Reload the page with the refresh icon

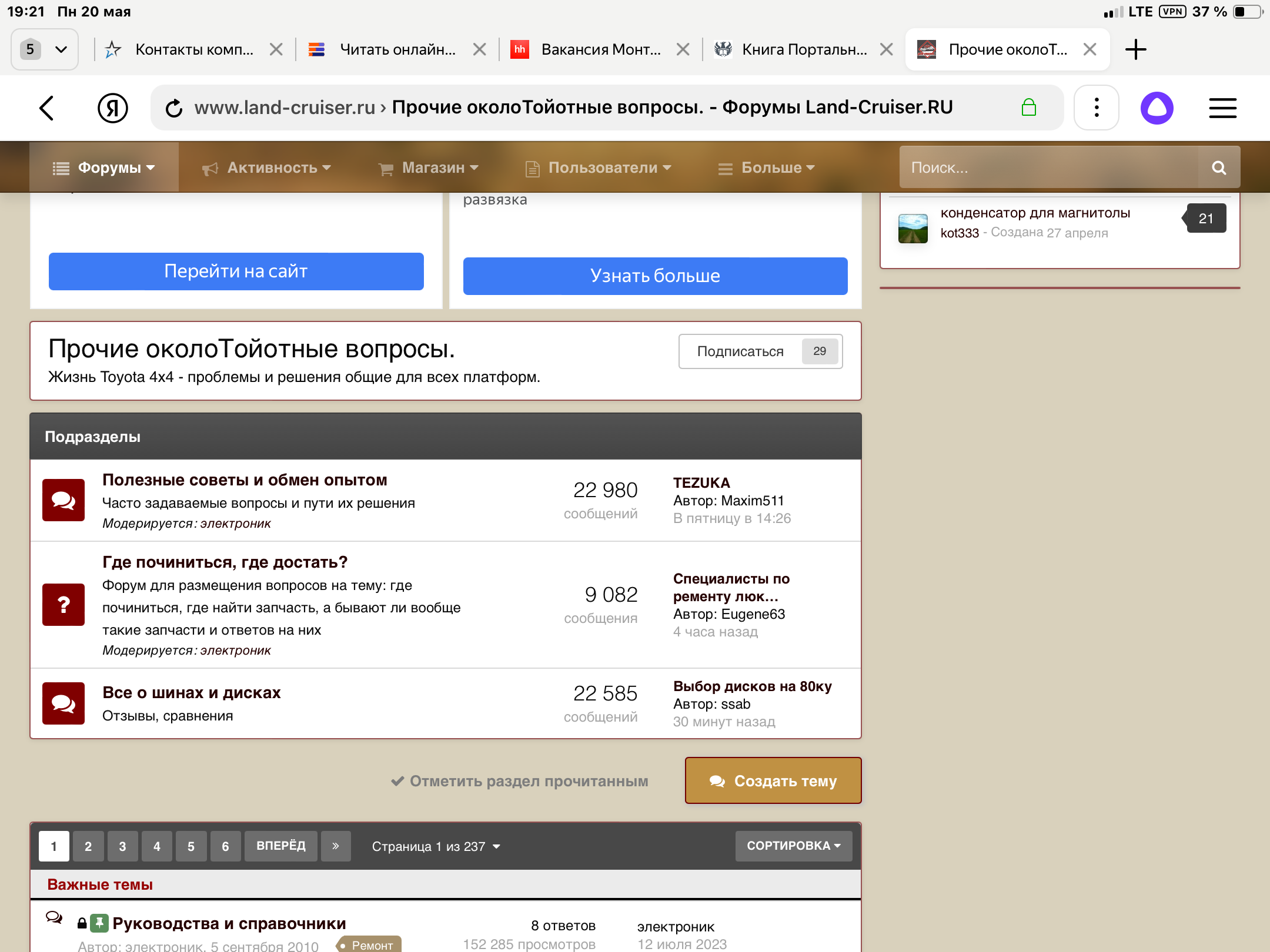[x=174, y=108]
